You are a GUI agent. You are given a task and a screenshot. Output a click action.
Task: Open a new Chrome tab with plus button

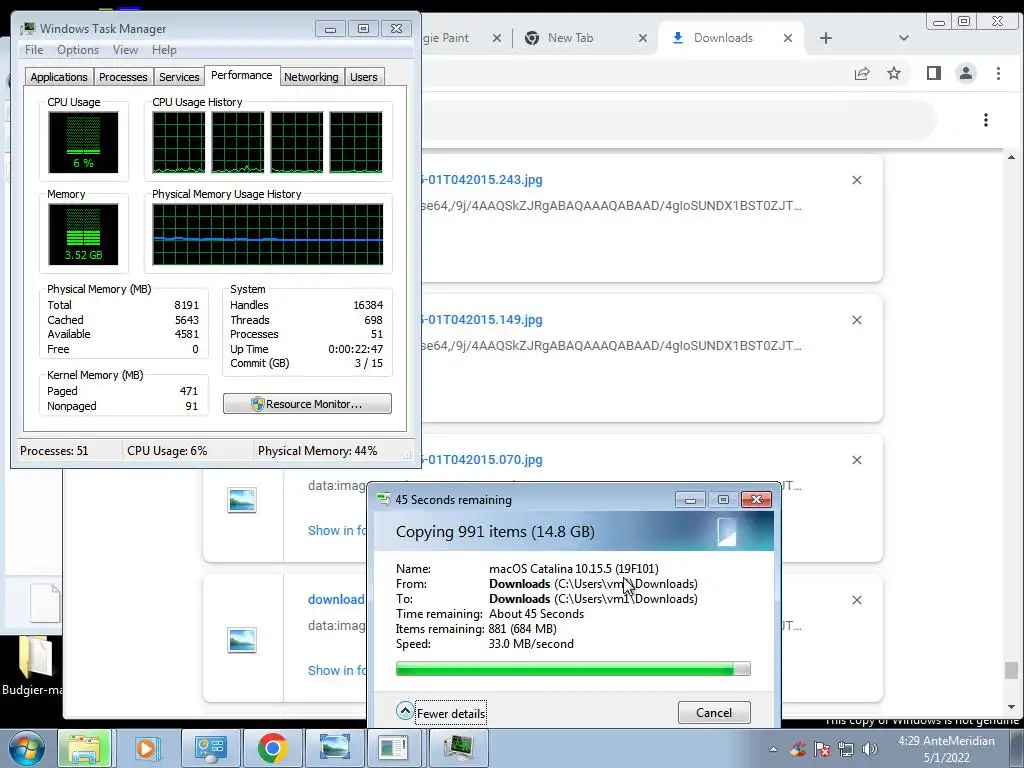click(825, 38)
